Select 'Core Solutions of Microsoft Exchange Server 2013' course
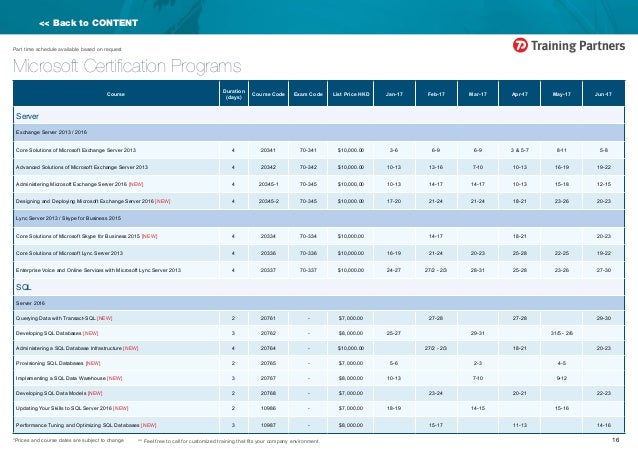The height and width of the screenshot is (452, 638). click(x=76, y=150)
